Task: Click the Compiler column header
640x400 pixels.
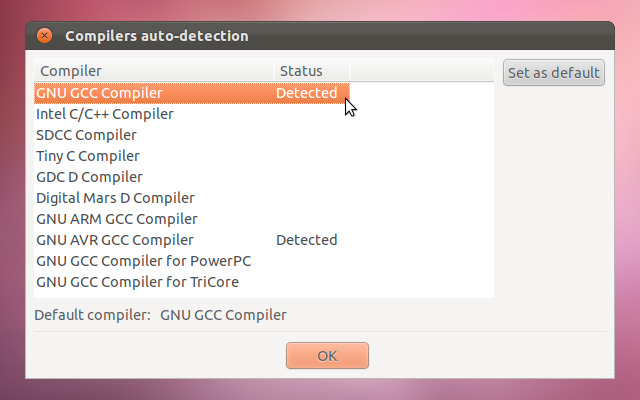Action: tap(70, 71)
